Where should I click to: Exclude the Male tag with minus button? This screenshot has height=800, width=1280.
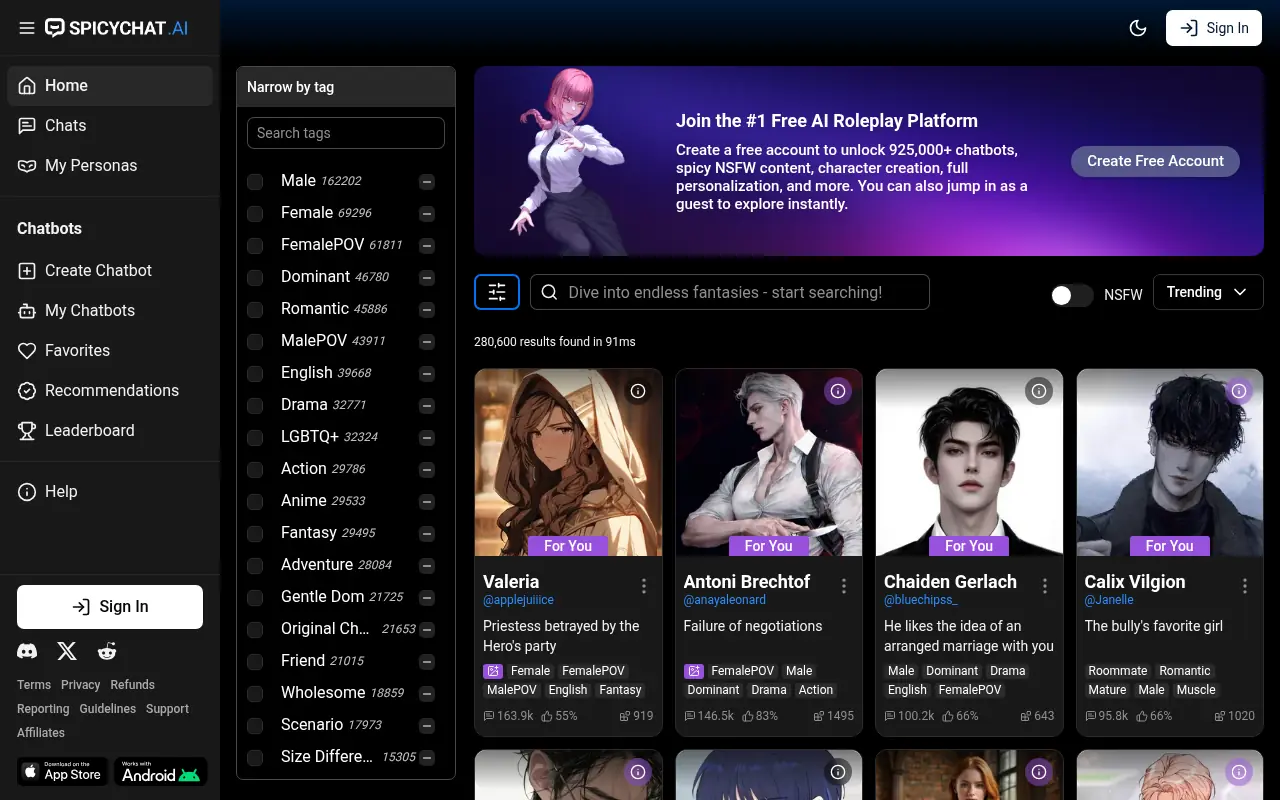(x=427, y=181)
